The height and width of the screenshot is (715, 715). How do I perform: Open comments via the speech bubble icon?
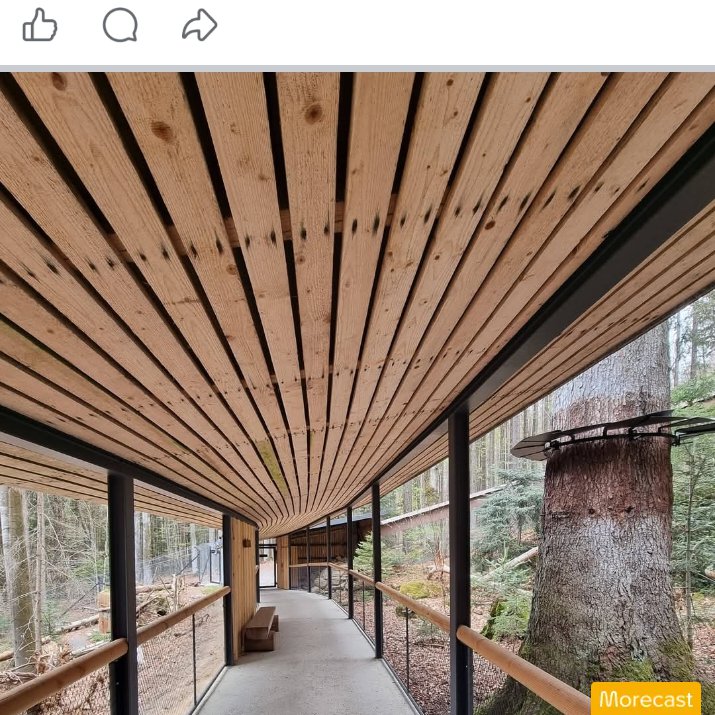tap(120, 25)
